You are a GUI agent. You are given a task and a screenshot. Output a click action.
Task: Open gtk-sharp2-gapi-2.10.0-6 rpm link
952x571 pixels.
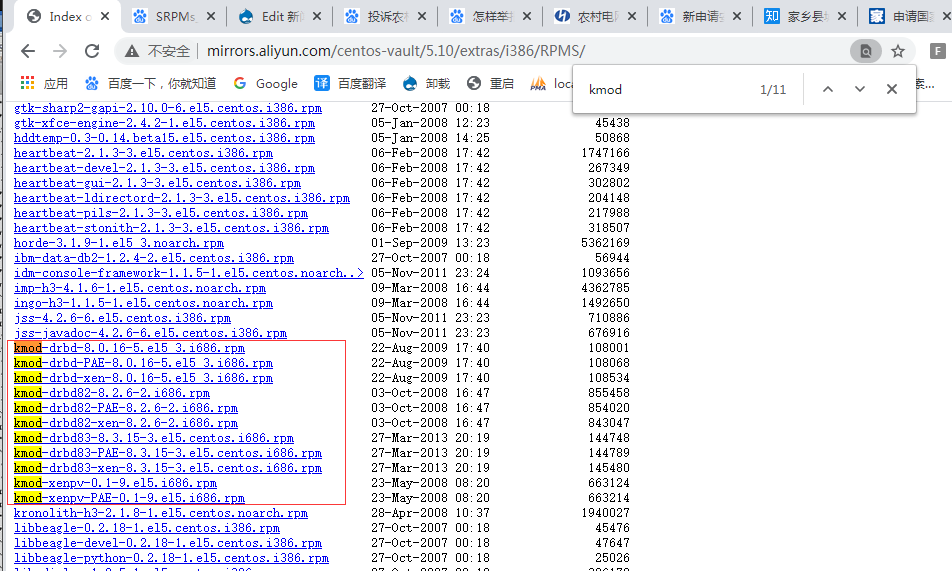pos(168,108)
